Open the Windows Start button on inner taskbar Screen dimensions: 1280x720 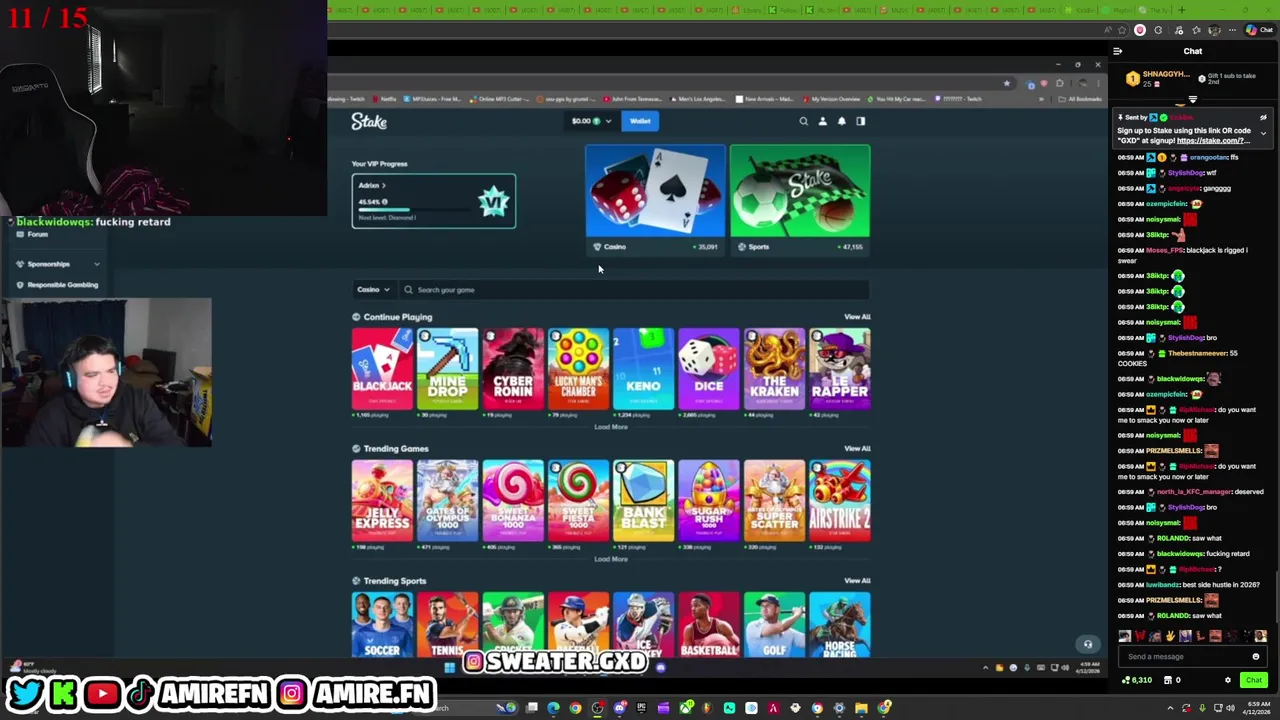(x=449, y=667)
